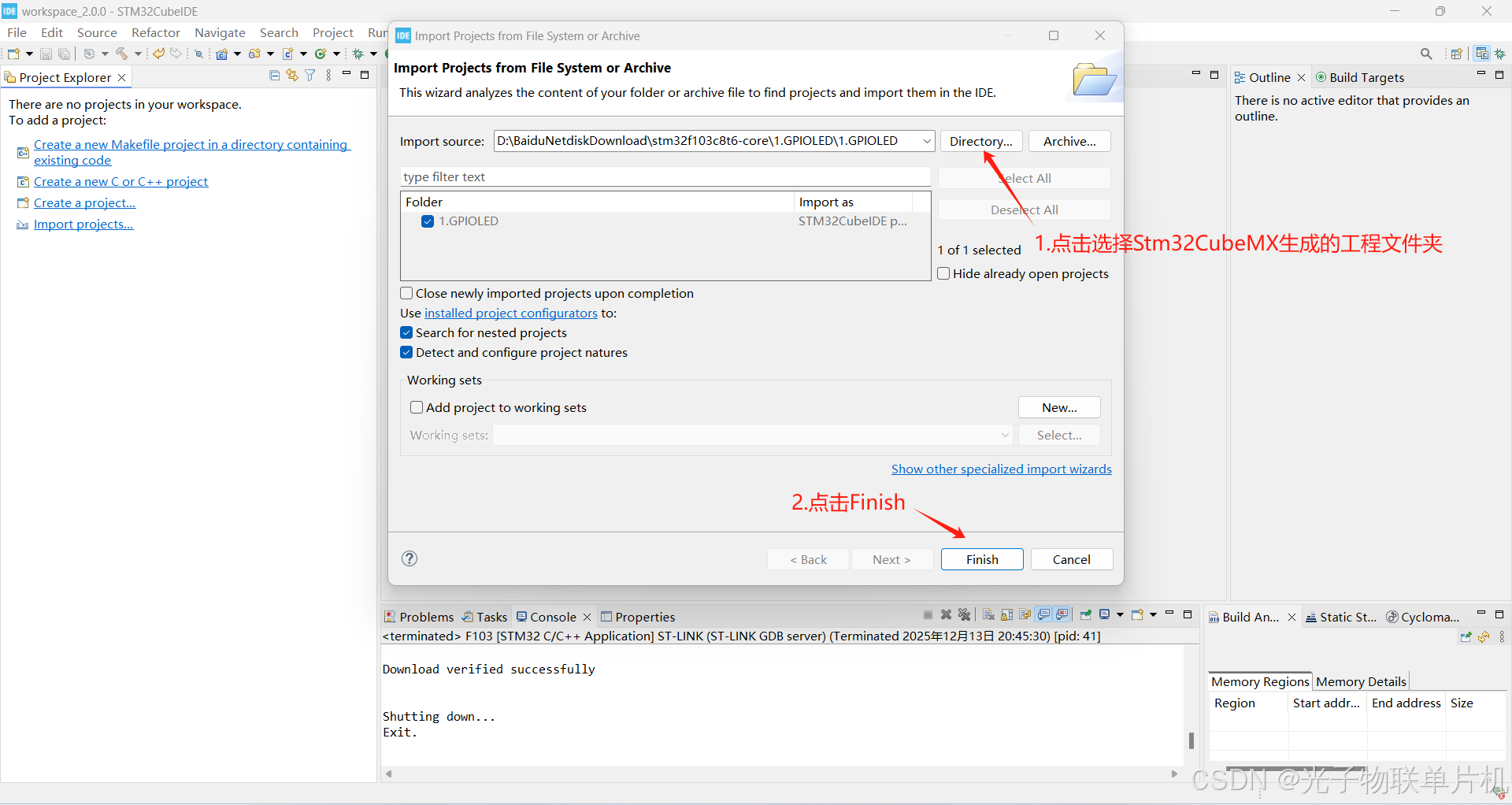Image resolution: width=1512 pixels, height=805 pixels.
Task: Open the Tasks tab
Action: coord(485,617)
